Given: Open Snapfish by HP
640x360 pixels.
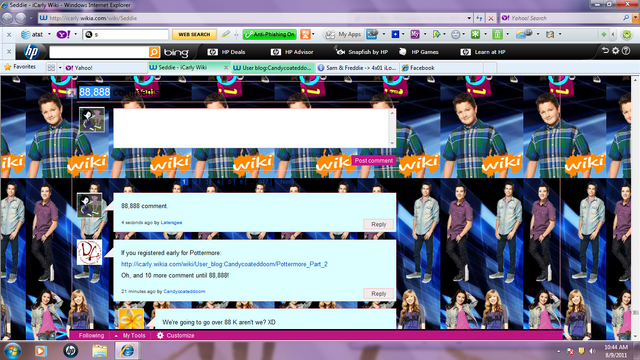Looking at the screenshot, I should (361, 52).
